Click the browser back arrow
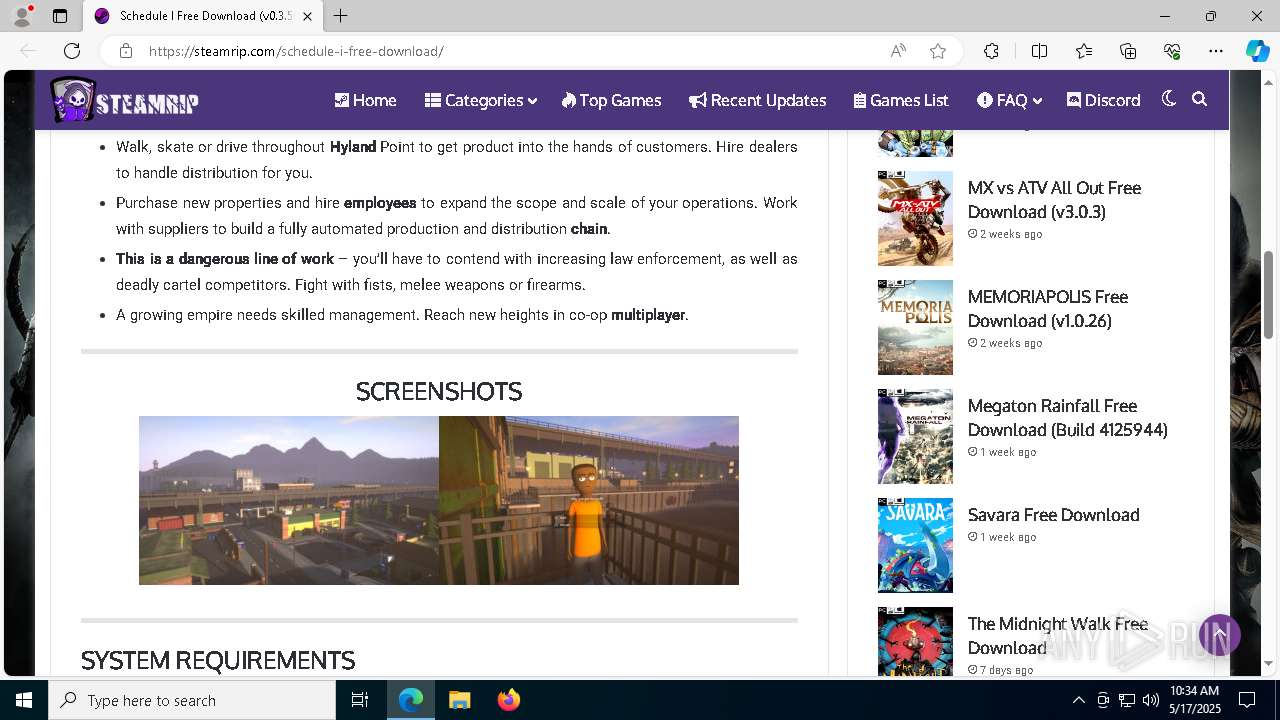1280x720 pixels. [x=28, y=51]
